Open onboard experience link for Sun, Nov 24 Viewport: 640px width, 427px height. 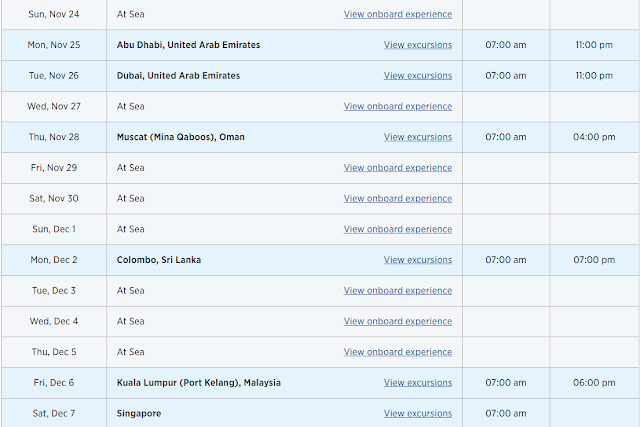click(x=397, y=14)
